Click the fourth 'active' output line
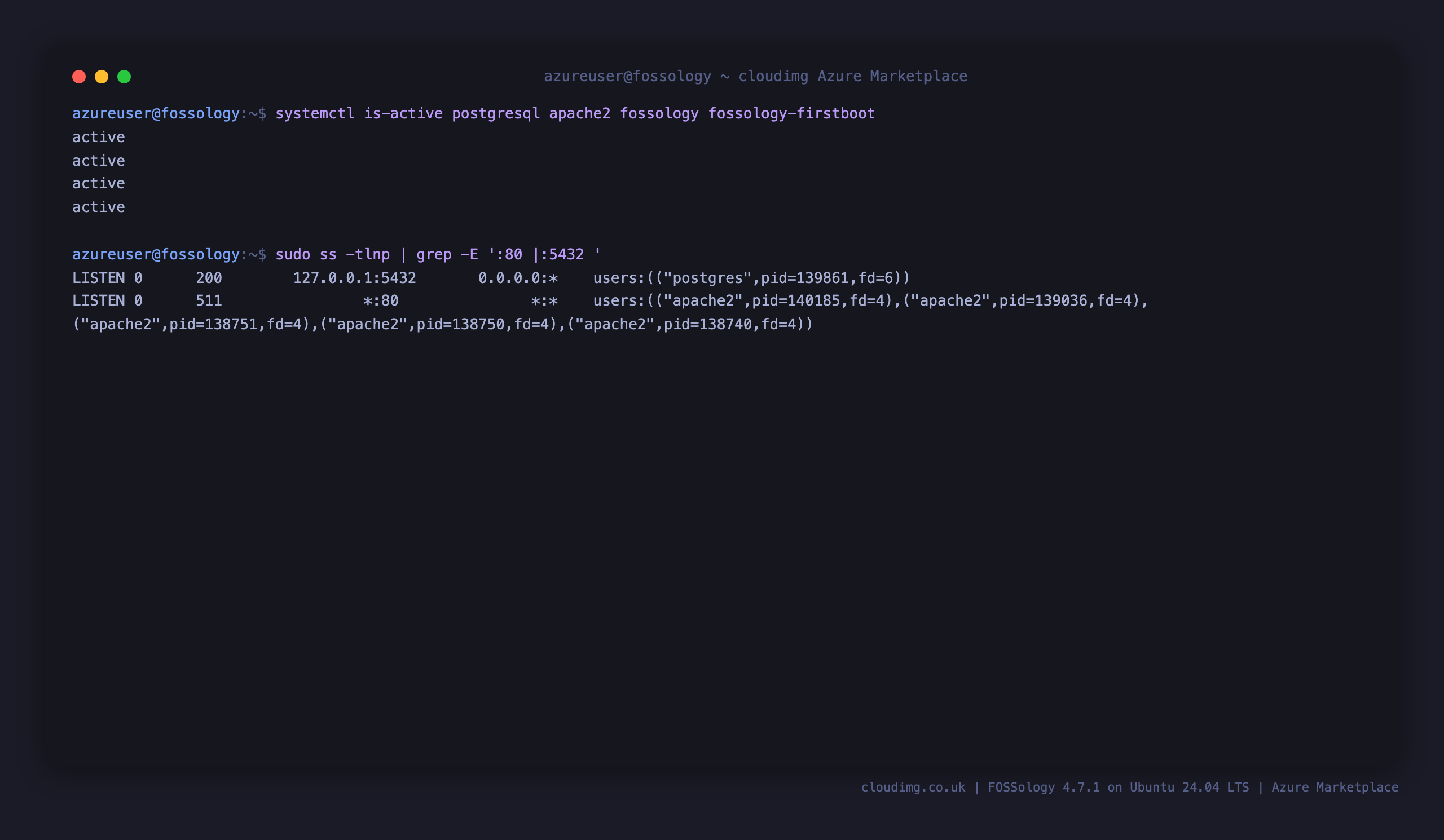Screen dimensions: 1444x840 pos(99,207)
